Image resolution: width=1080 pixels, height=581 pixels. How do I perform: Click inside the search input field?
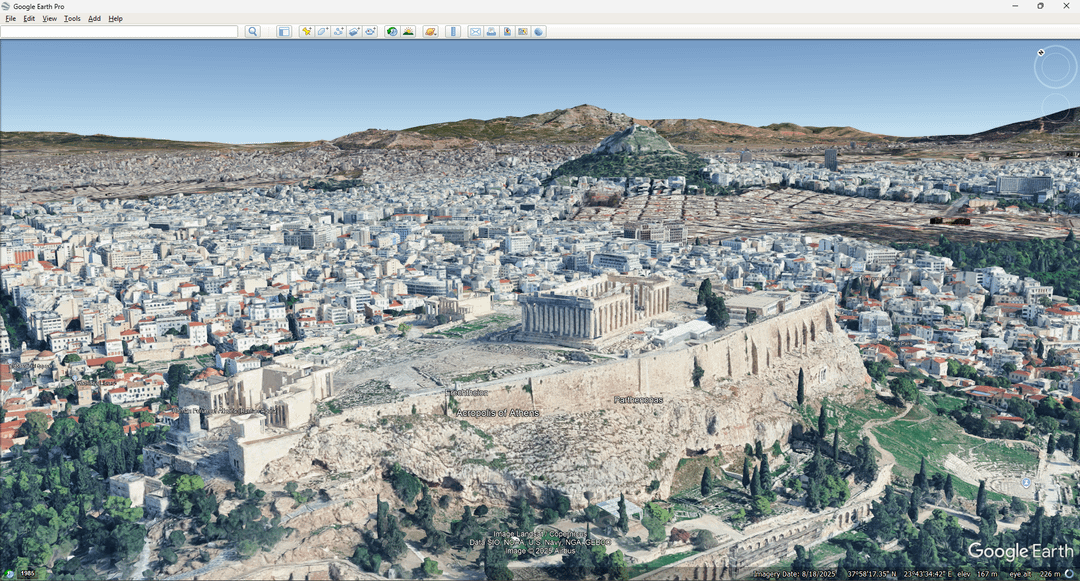119,32
